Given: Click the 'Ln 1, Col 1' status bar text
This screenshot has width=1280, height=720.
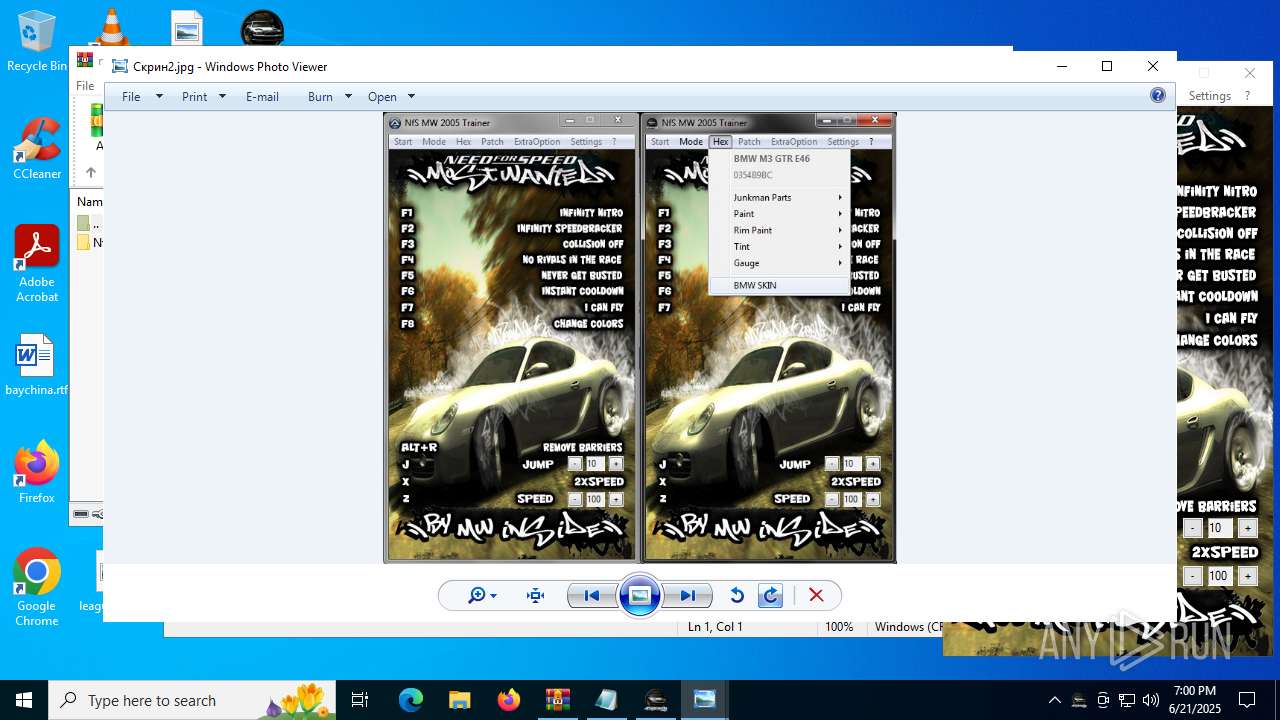Looking at the screenshot, I should click(x=715, y=627).
